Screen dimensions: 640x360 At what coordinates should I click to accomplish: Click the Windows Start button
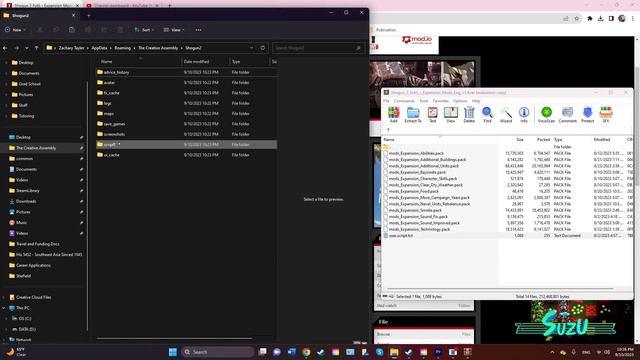point(173,352)
